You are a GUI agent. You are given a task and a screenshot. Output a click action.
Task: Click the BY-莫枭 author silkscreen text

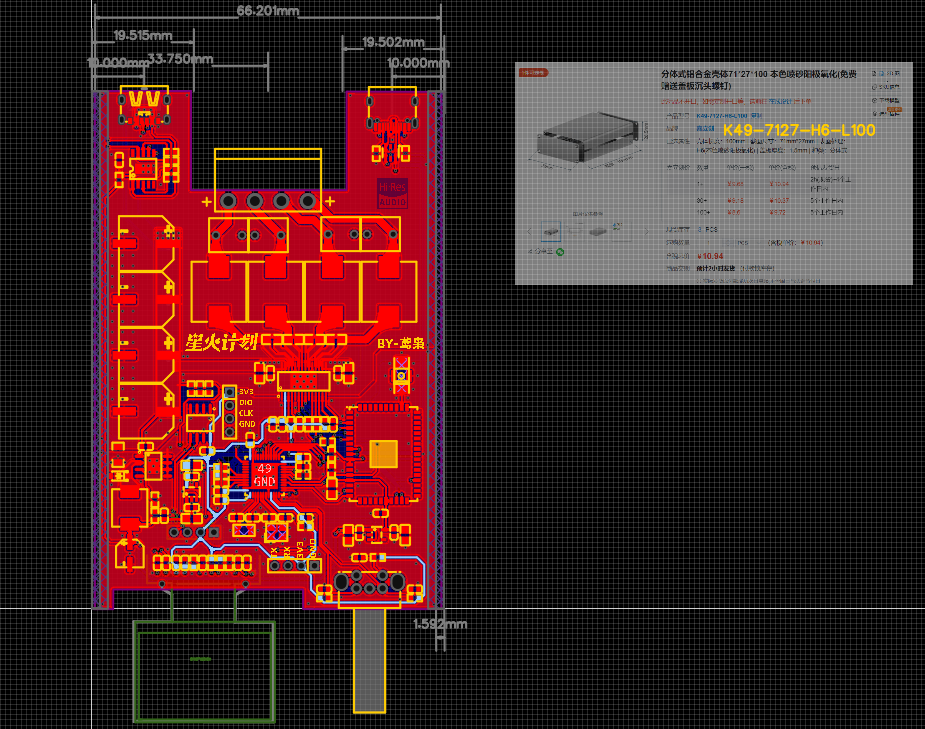[401, 343]
